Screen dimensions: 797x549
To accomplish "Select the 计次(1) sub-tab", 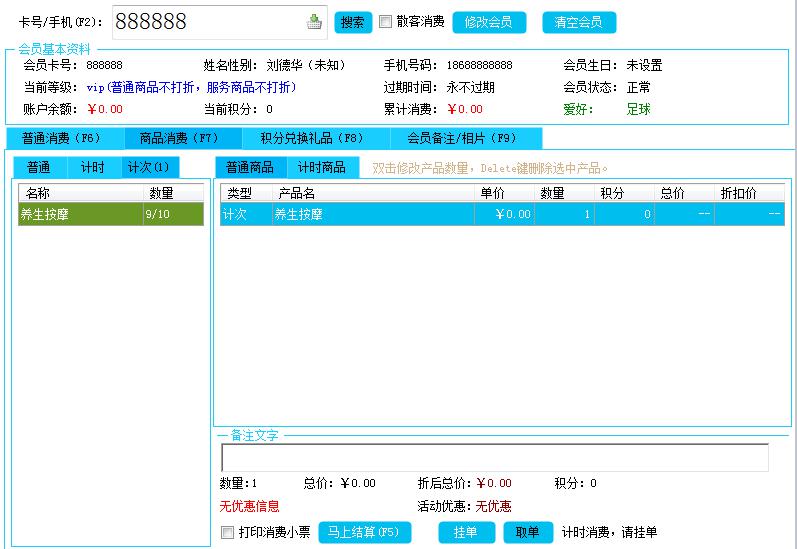I will [x=149, y=167].
